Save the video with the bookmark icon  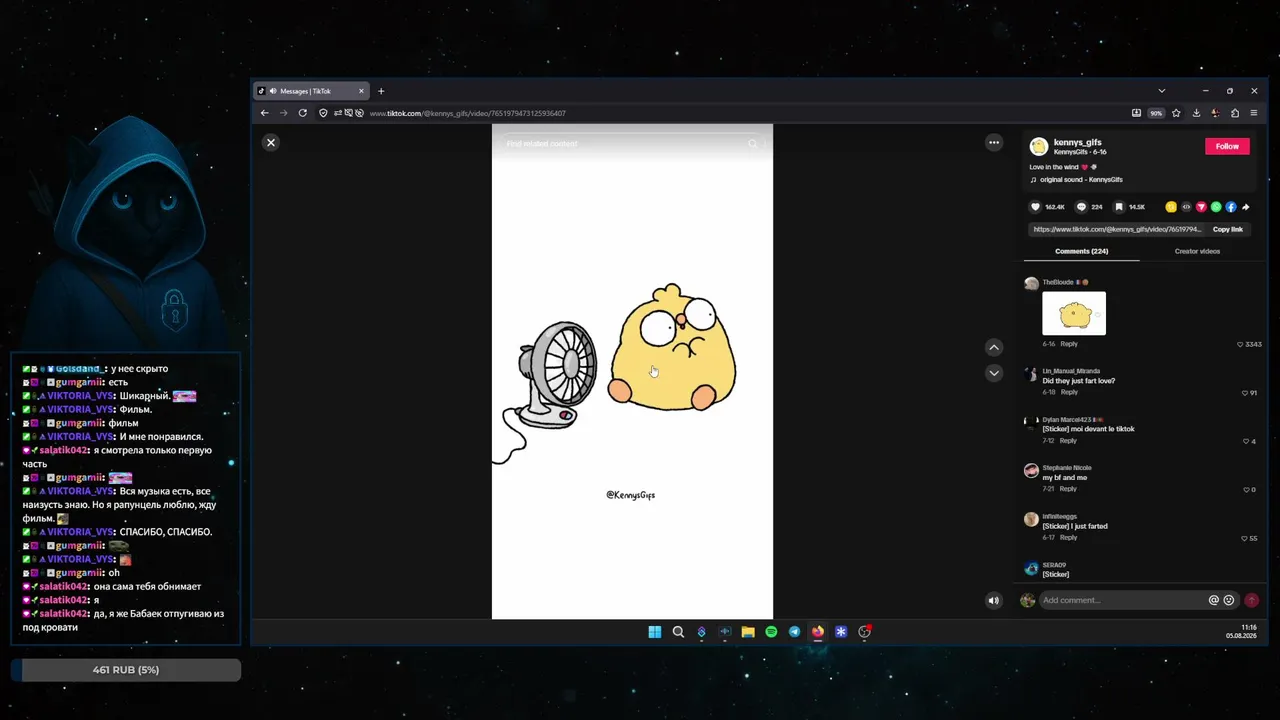point(1119,207)
